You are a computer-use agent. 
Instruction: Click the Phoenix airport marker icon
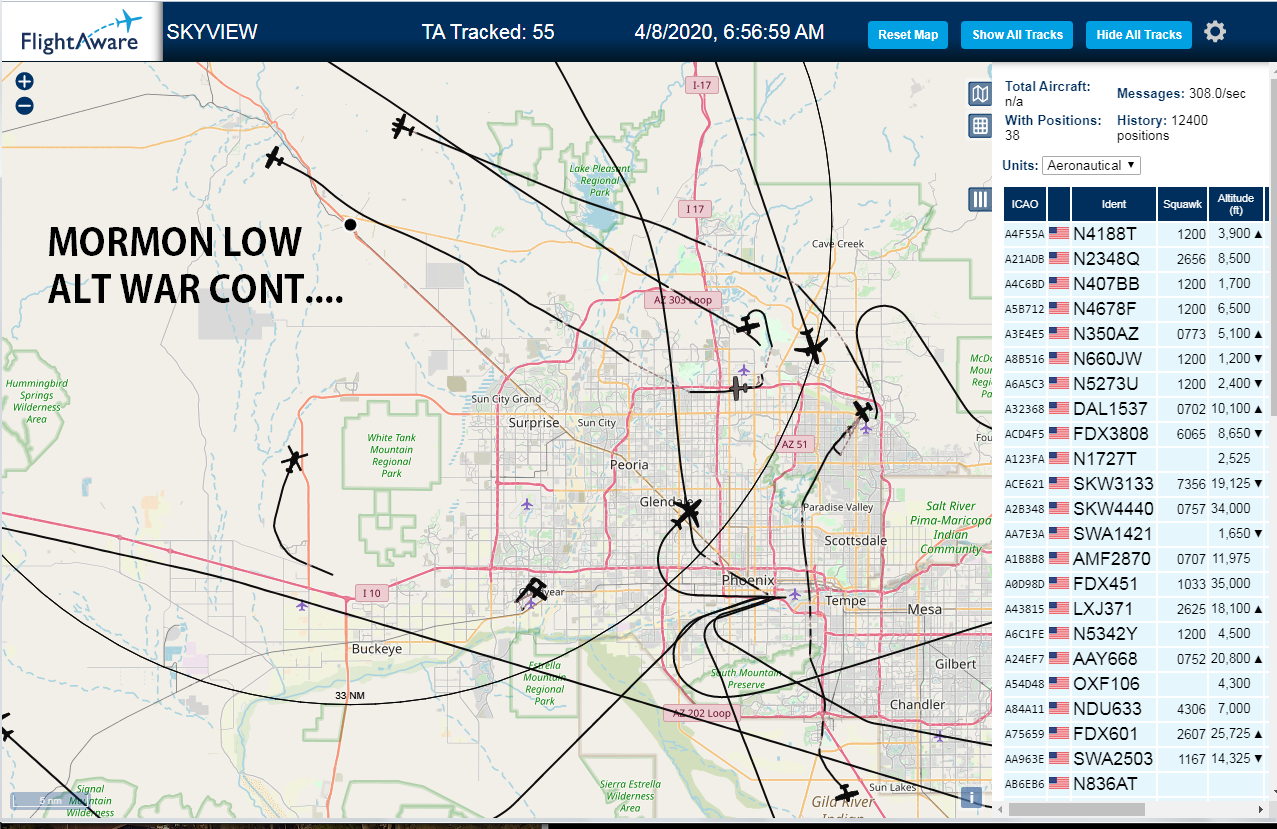pos(795,595)
